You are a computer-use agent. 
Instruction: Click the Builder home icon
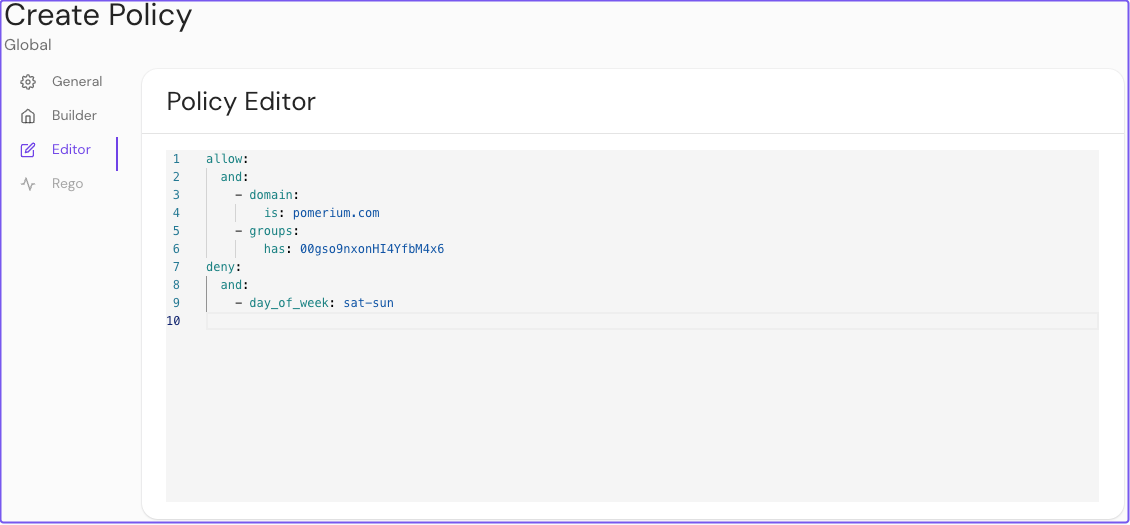click(27, 116)
